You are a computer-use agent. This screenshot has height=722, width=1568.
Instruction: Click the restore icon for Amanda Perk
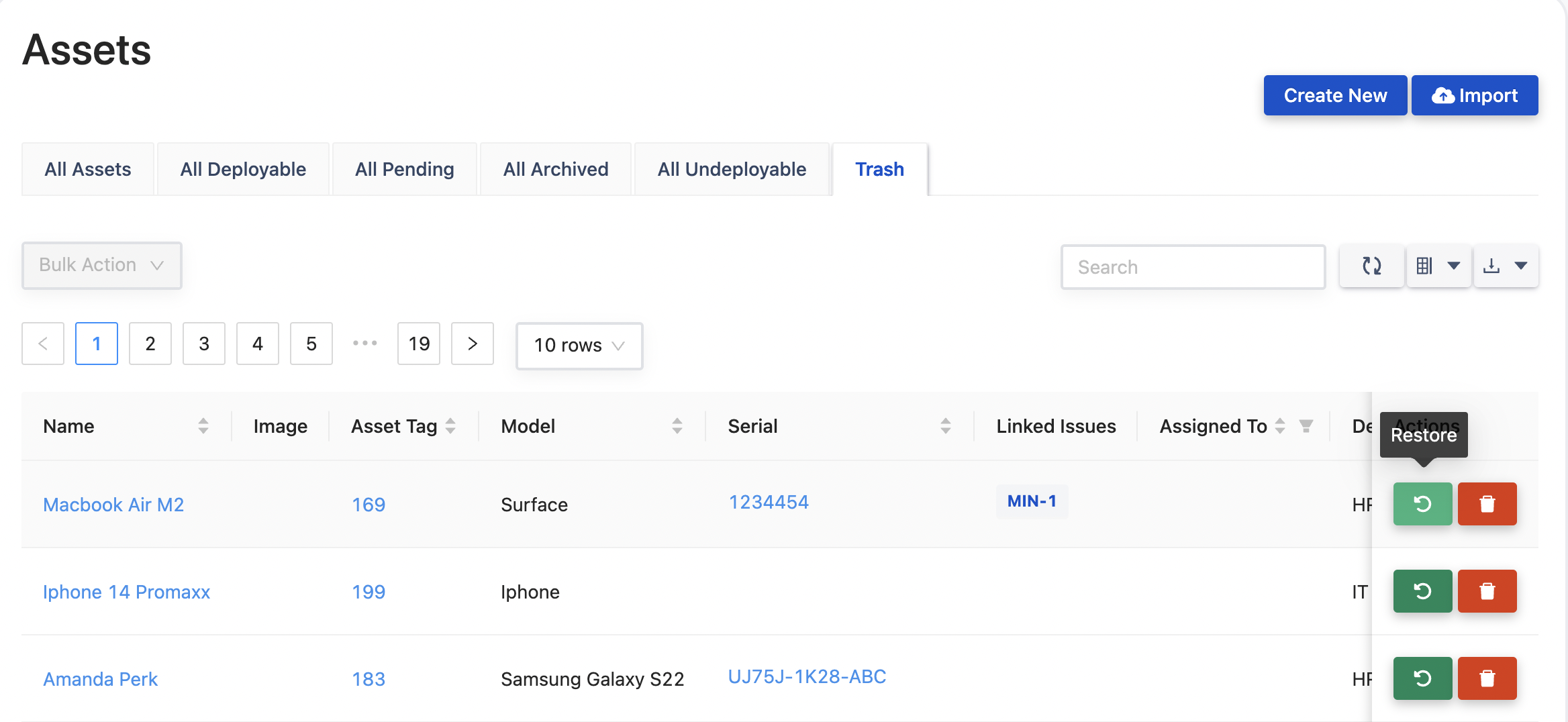1422,678
